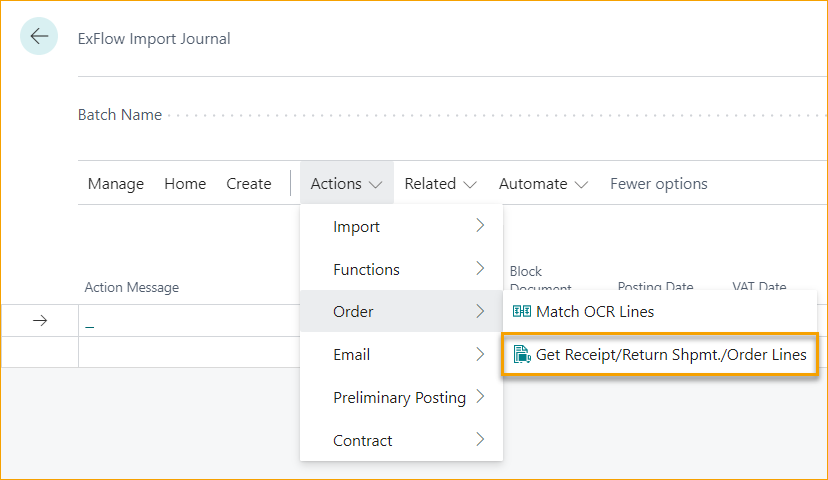Click the Action Message column header
The image size is (828, 480).
[131, 287]
